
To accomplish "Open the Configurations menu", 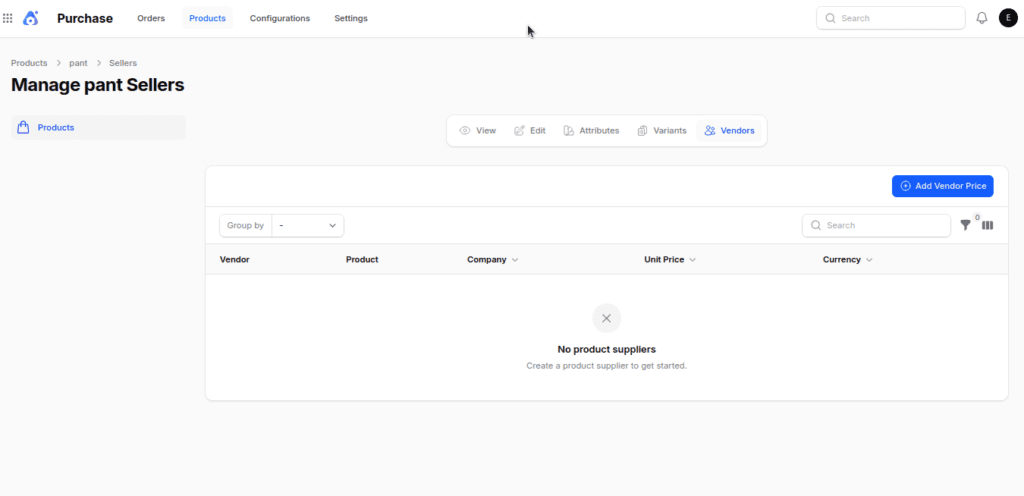I will (x=280, y=18).
